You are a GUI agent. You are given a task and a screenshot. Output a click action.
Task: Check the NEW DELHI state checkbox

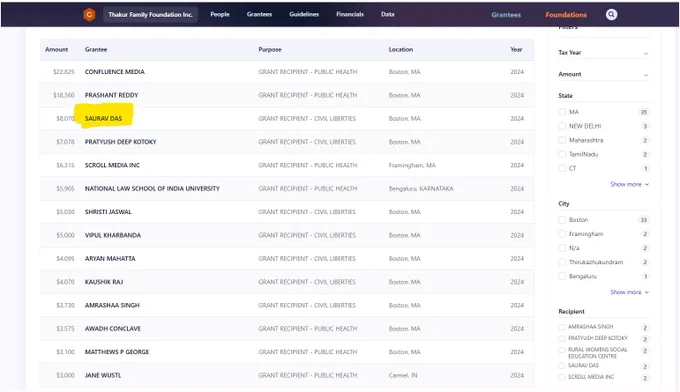point(562,126)
